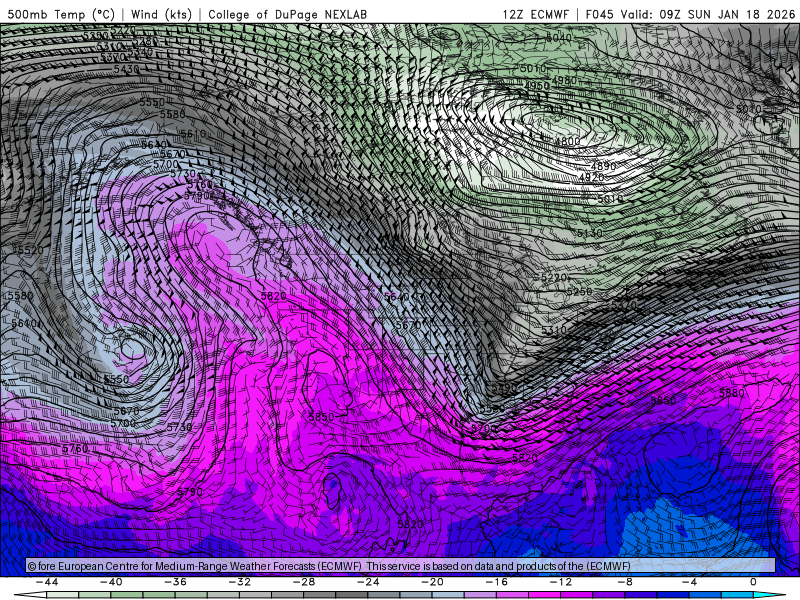Click the -44 colorbar label
Viewport: 800px width, 600px height.
47,582
